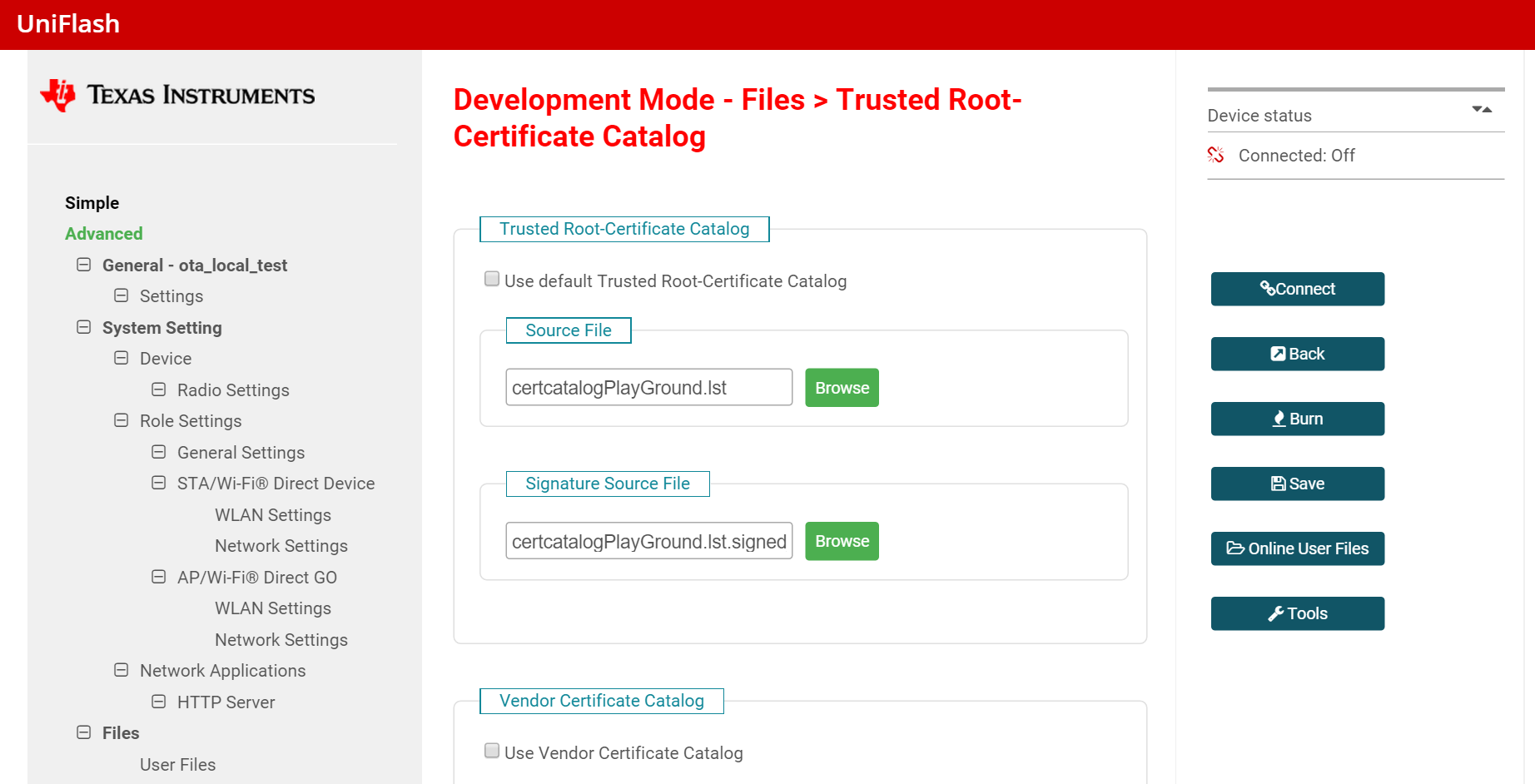Collapse the System Setting tree node

point(84,327)
